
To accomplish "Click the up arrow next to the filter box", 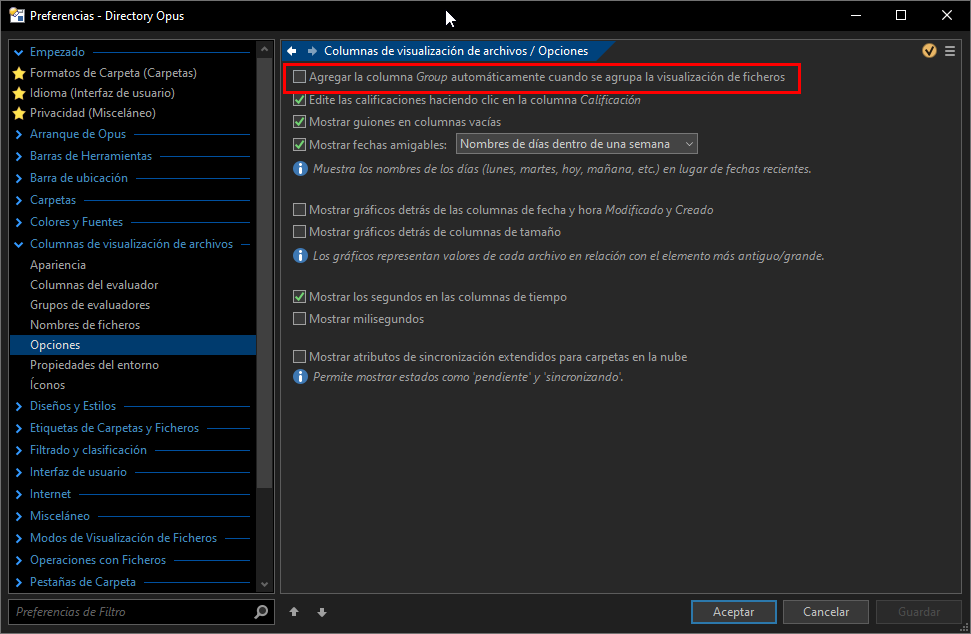I will pyautogui.click(x=294, y=612).
